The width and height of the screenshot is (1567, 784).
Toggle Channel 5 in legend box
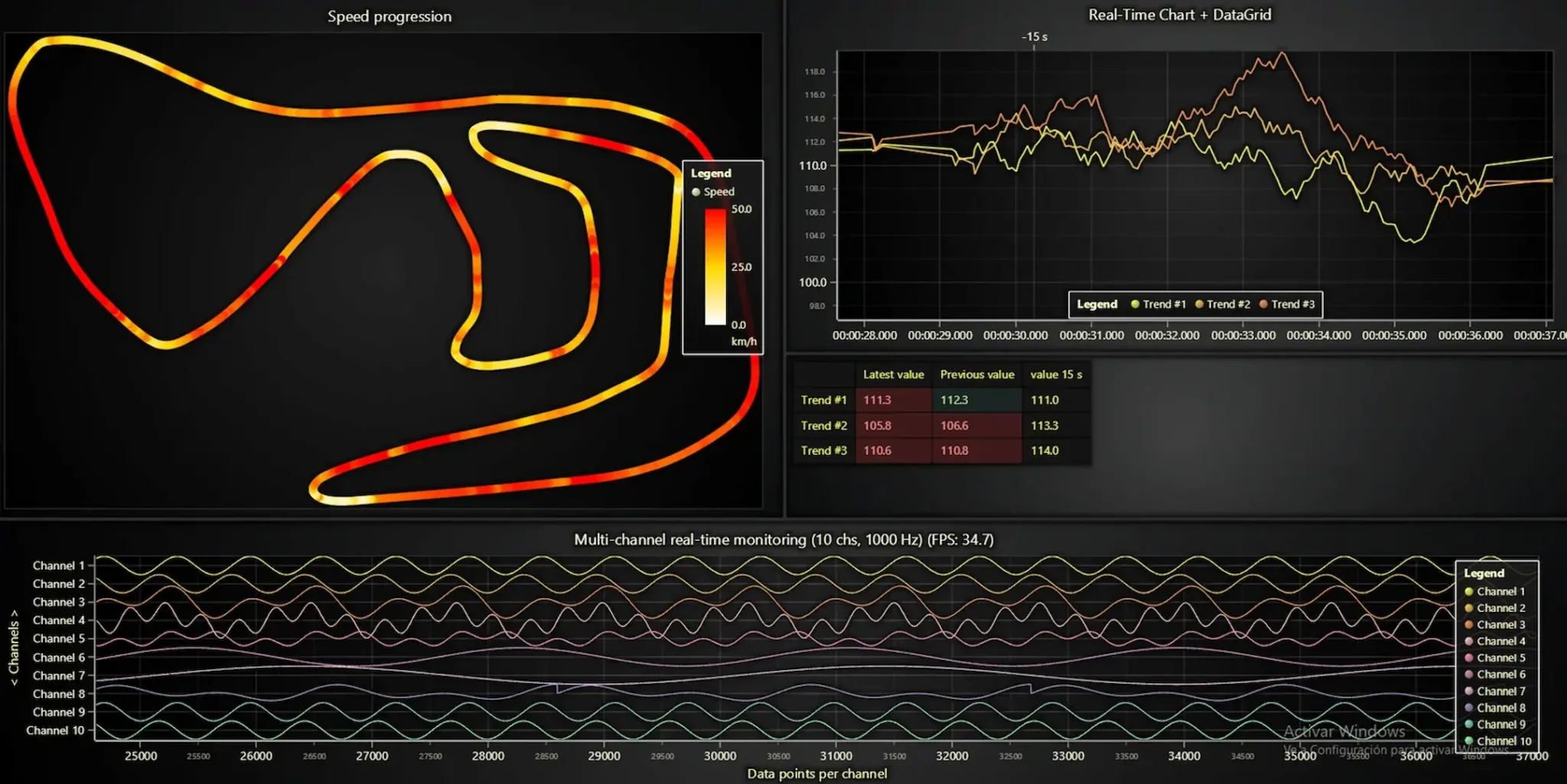pyautogui.click(x=1494, y=658)
